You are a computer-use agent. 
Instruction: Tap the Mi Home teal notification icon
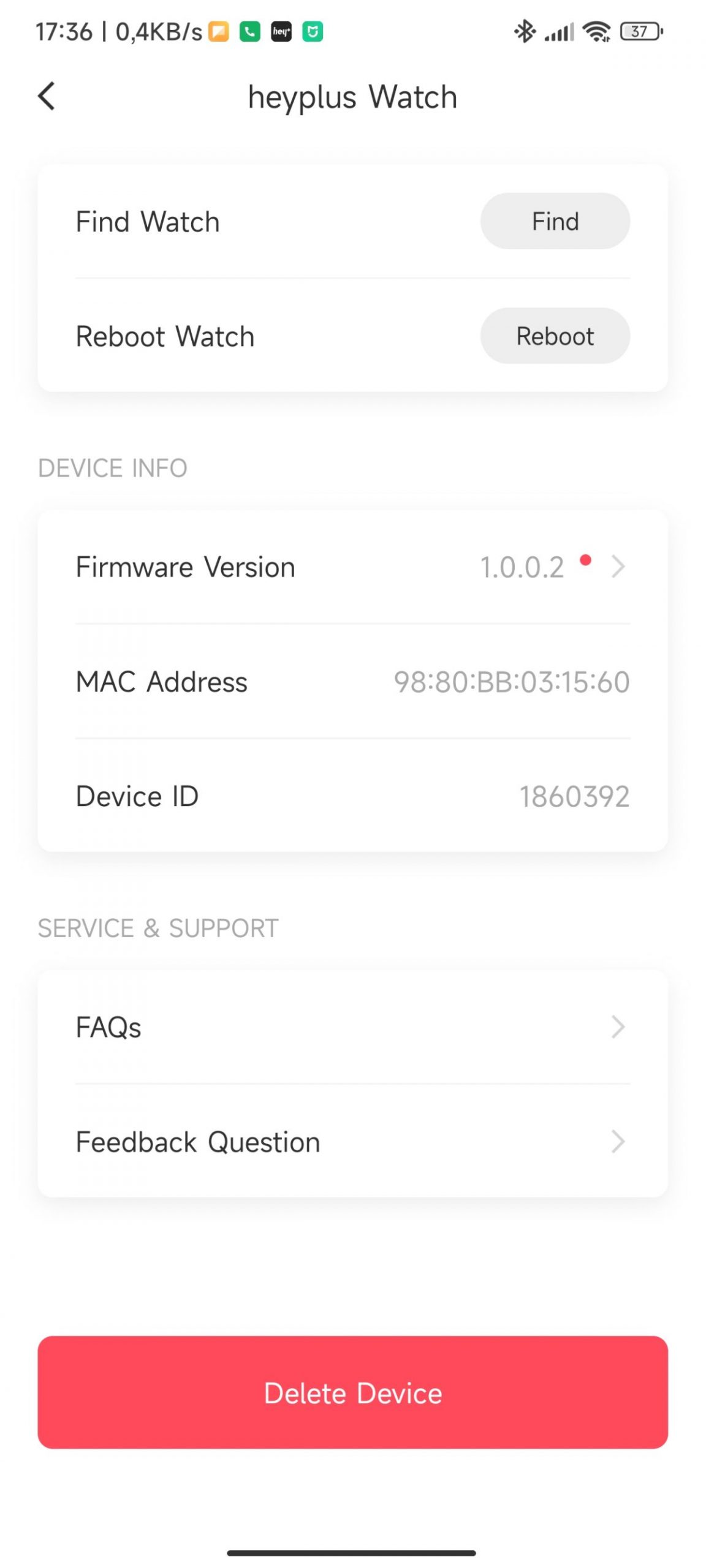pyautogui.click(x=313, y=31)
